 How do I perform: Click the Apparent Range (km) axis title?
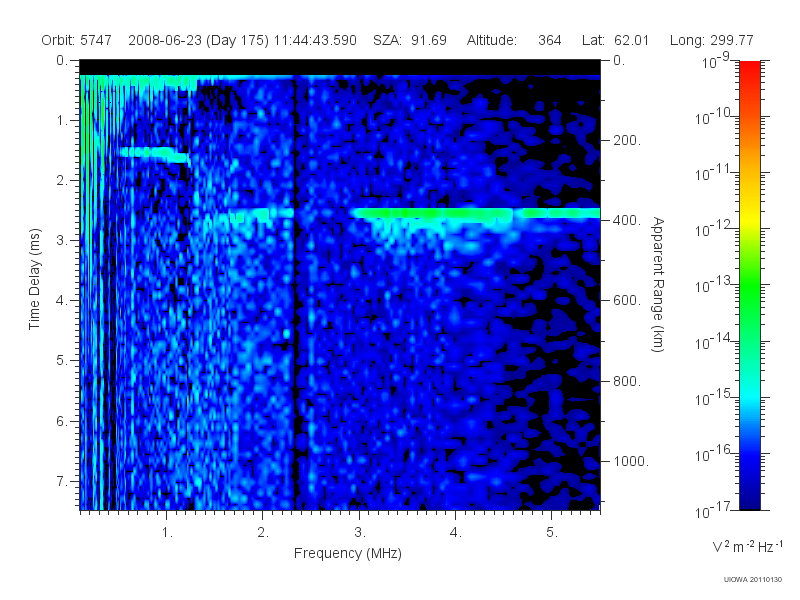click(658, 284)
